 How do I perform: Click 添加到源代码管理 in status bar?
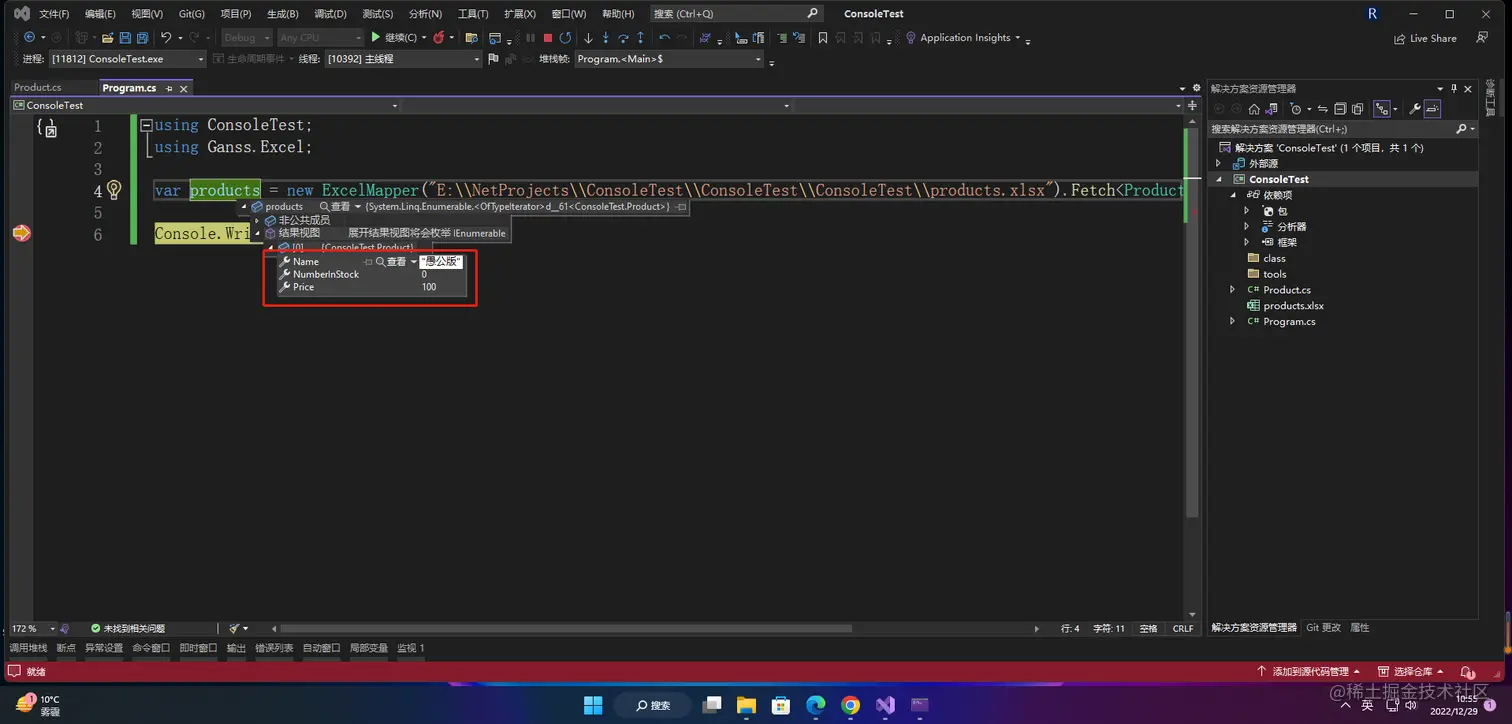point(1309,672)
